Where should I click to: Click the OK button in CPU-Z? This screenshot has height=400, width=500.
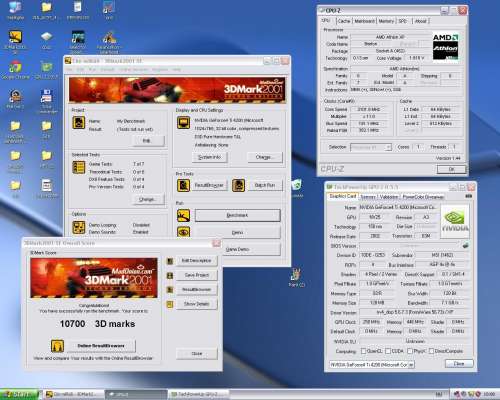[451, 169]
